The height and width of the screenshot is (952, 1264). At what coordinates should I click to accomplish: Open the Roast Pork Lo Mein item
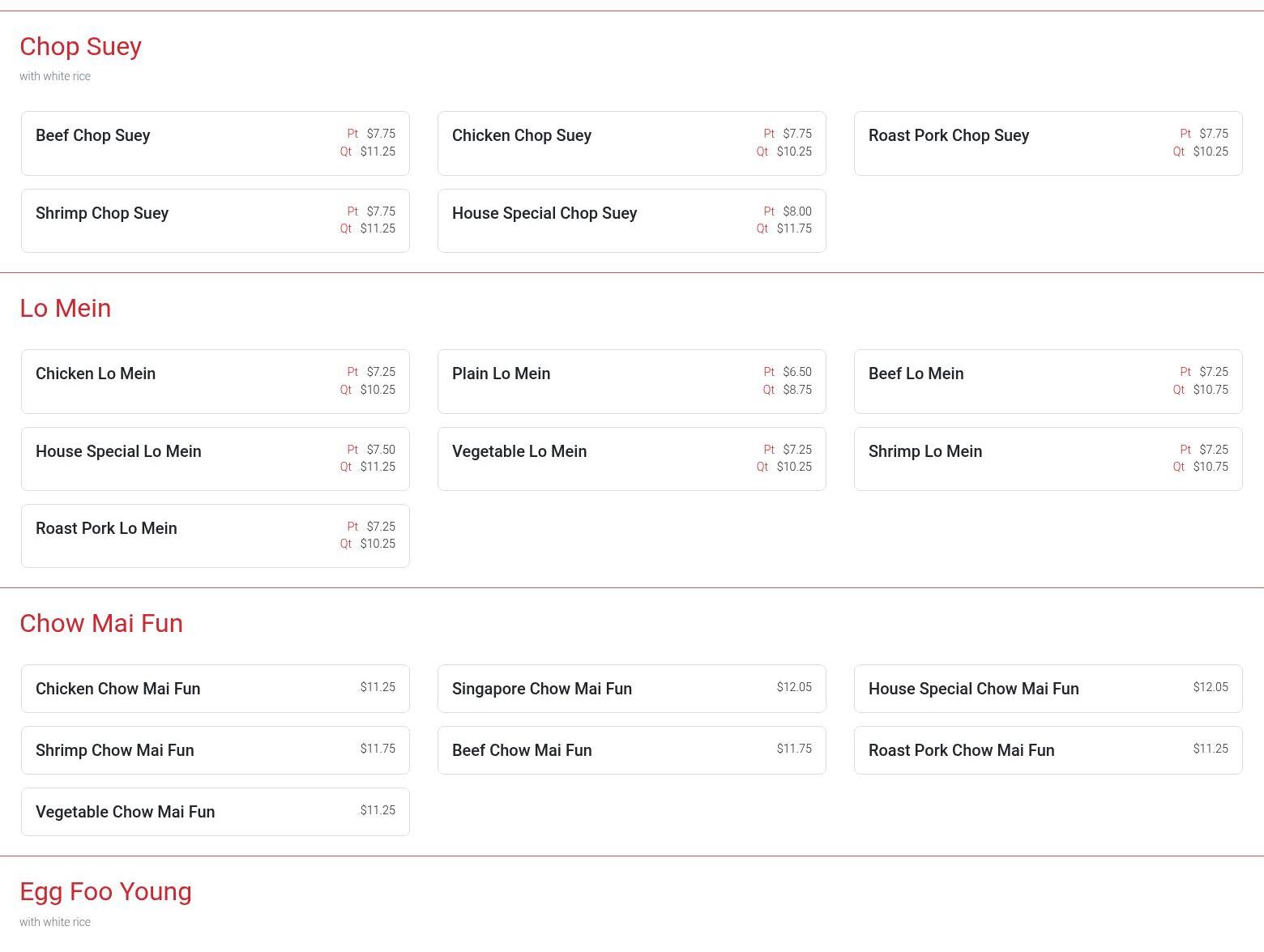click(x=215, y=536)
